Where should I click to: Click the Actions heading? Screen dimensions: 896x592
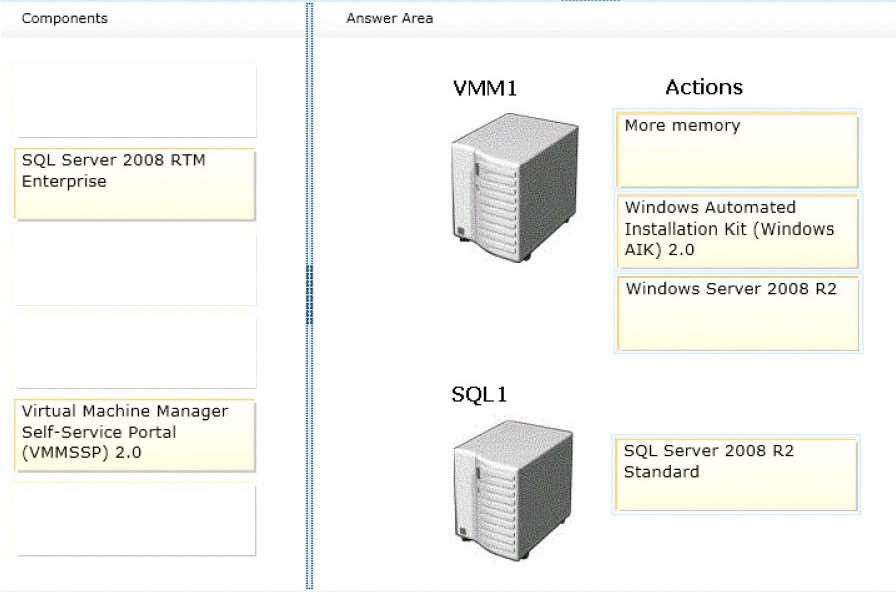(704, 87)
